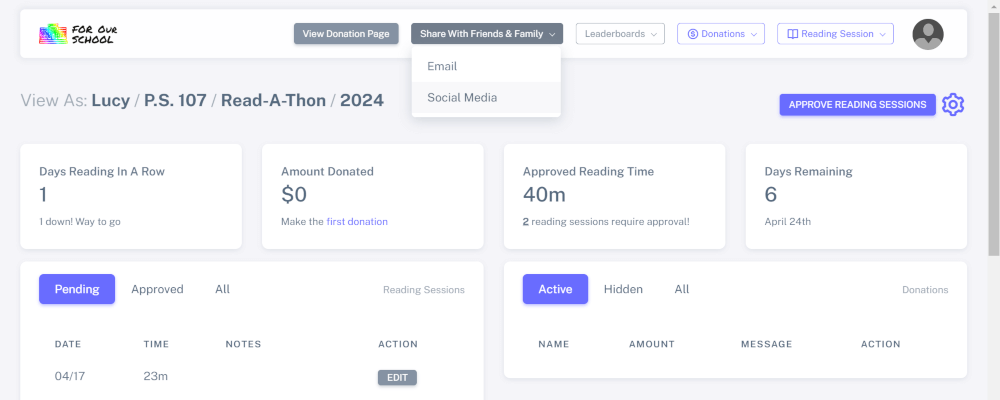Switch to Approved reading sessions tab
Image resolution: width=1000 pixels, height=400 pixels.
pyautogui.click(x=157, y=289)
